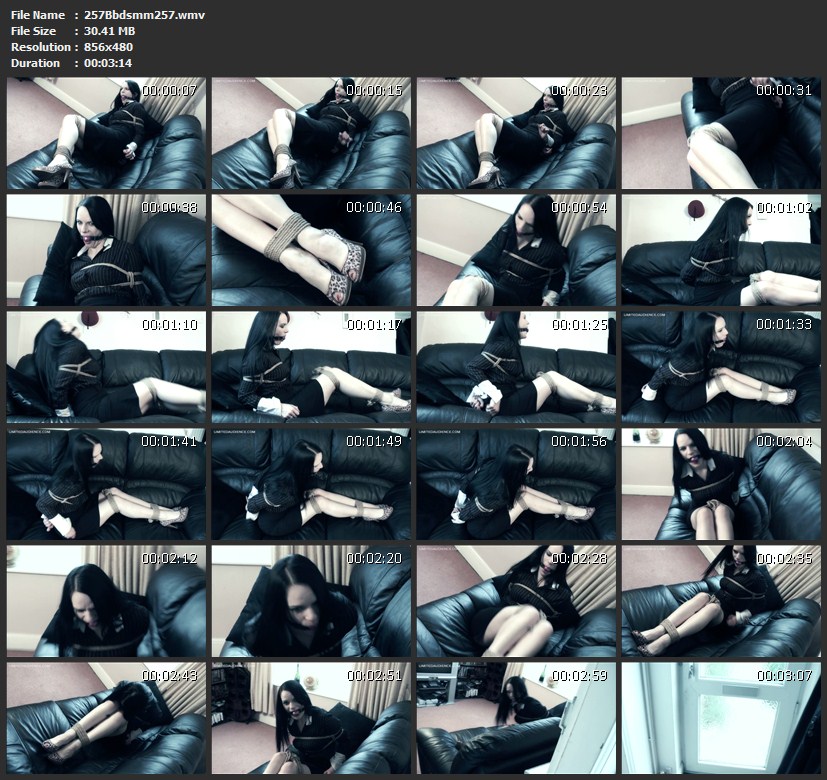Image resolution: width=827 pixels, height=780 pixels.
Task: Click the thumbnail stamped 00:02:43
Action: 106,718
